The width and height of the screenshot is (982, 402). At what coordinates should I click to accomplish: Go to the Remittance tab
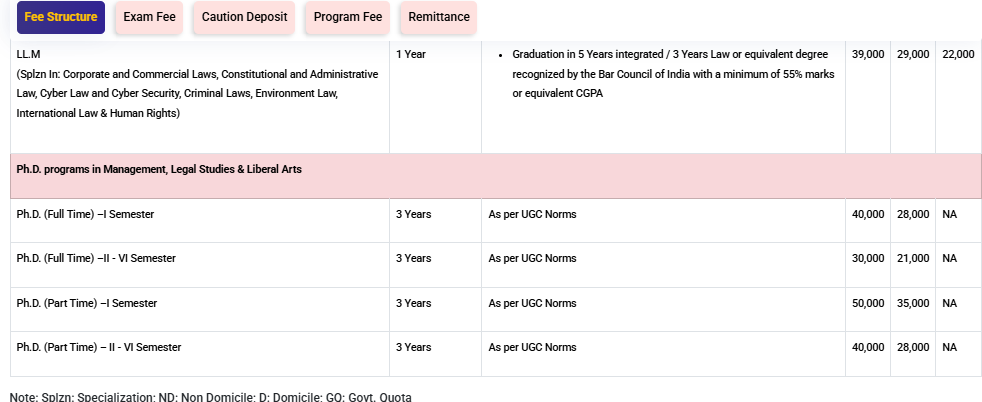click(438, 17)
